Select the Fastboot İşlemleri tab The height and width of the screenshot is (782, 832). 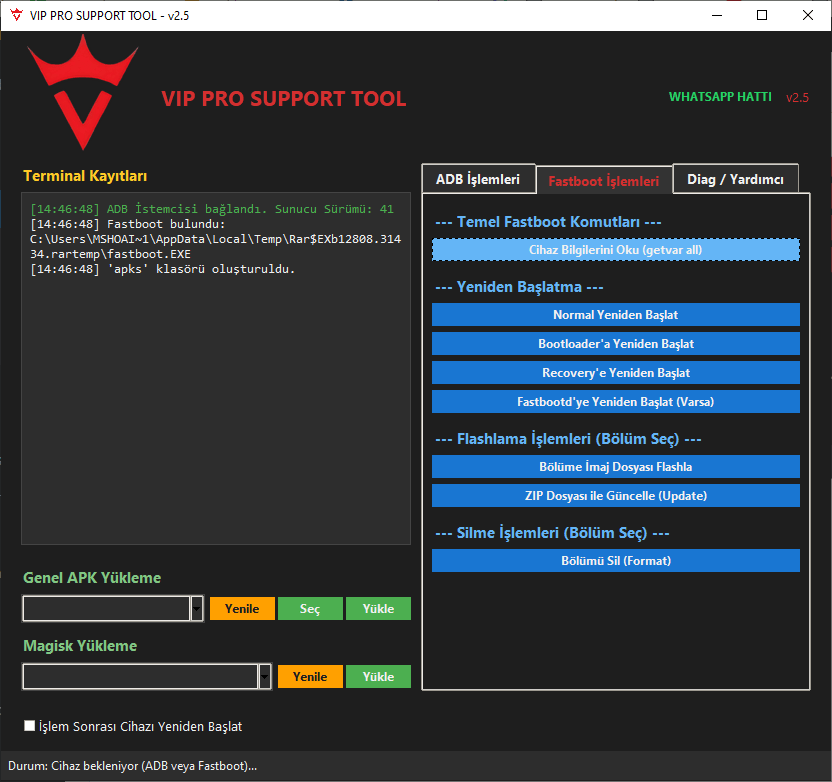pos(604,179)
